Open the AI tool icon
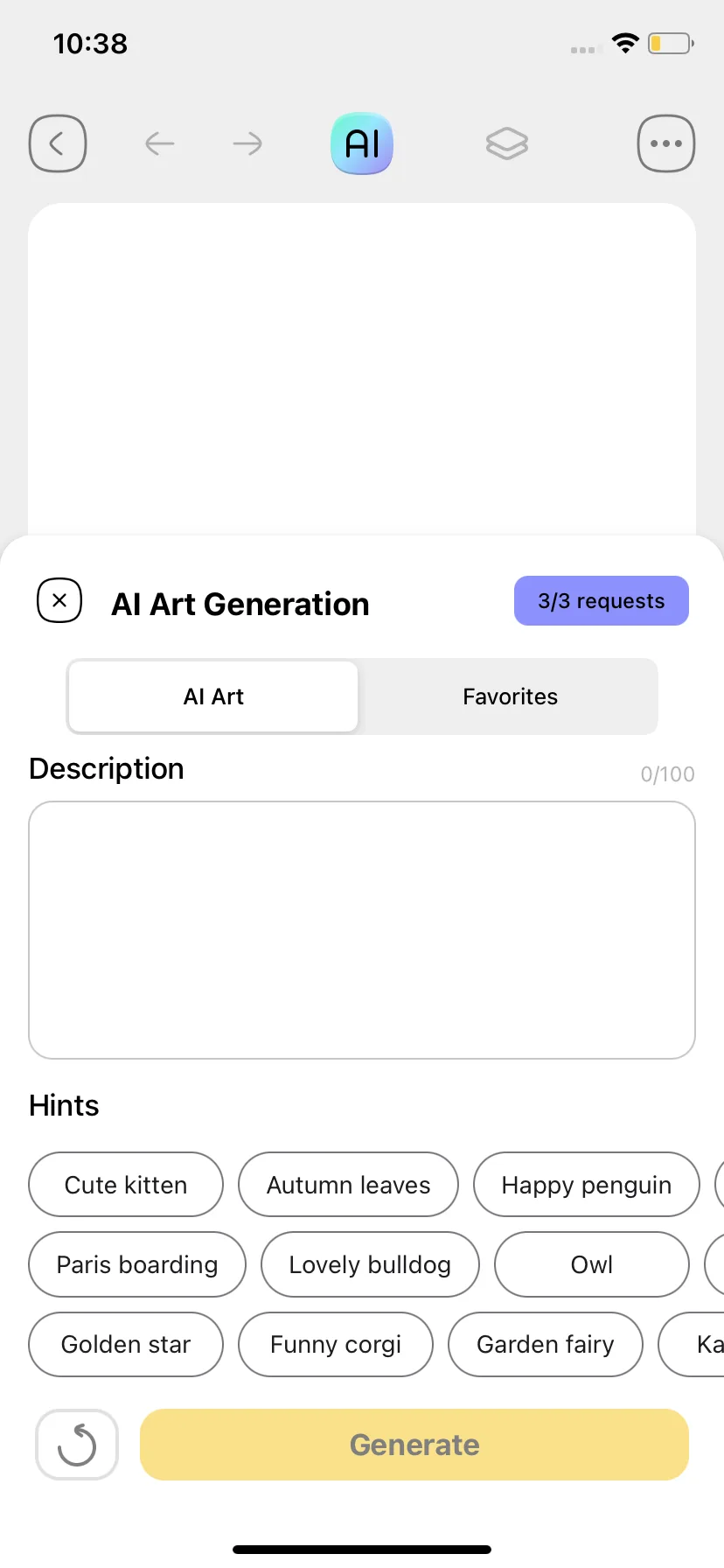Screen dimensions: 724x1568 tap(362, 143)
